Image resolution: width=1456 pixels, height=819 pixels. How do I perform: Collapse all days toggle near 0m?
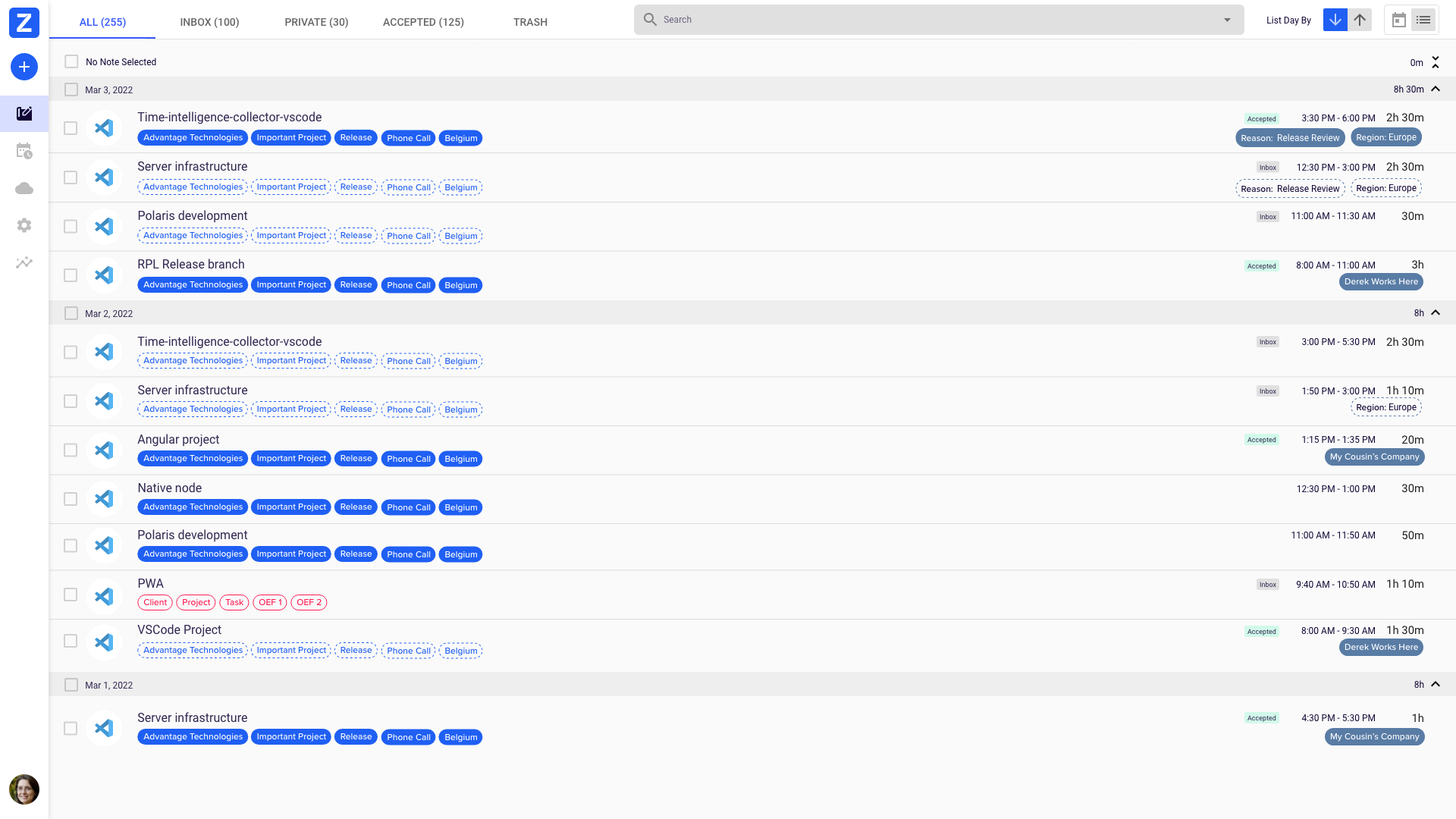(x=1436, y=62)
